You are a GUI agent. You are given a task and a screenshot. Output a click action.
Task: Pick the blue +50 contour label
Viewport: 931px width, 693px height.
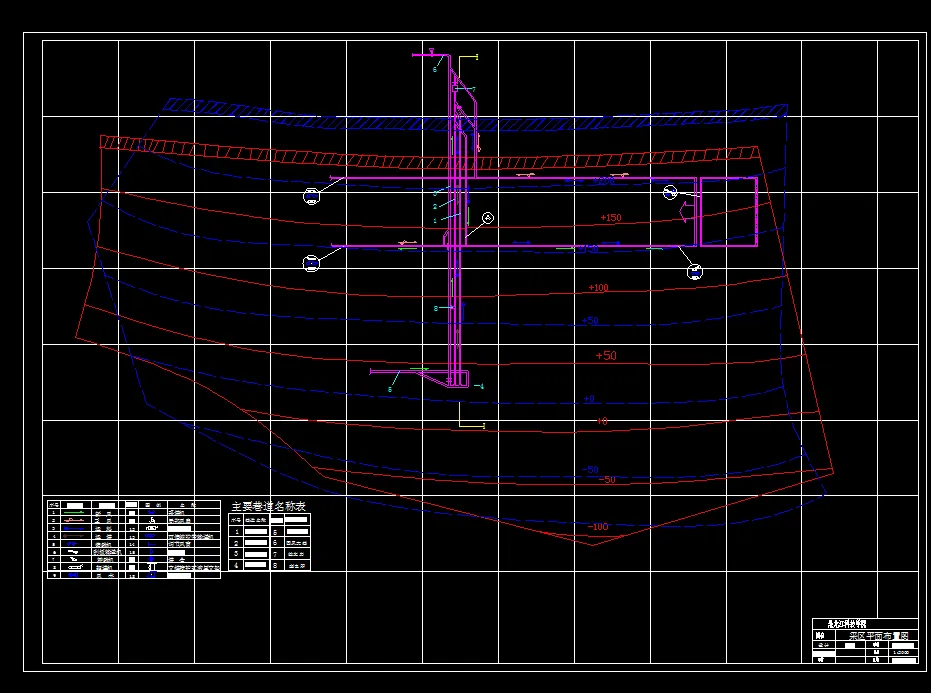pos(590,321)
